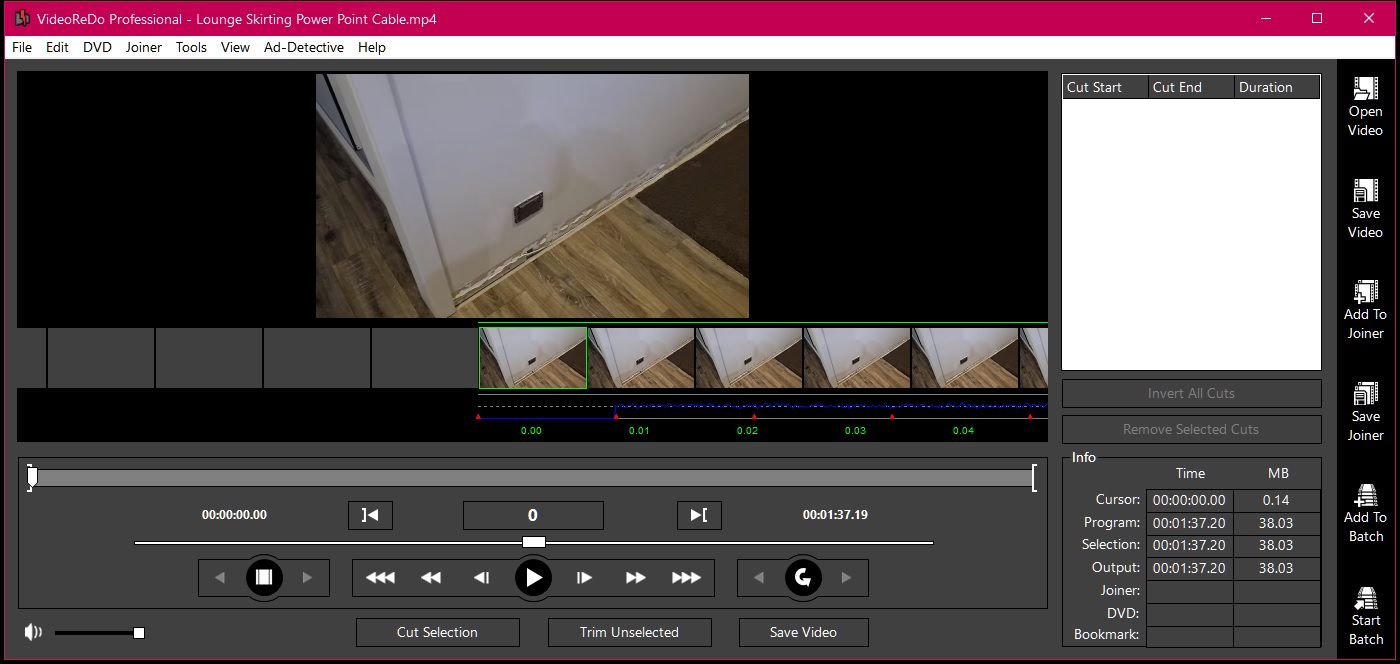Click end timecode 00:01:37.19
The width and height of the screenshot is (1400, 664).
point(835,515)
